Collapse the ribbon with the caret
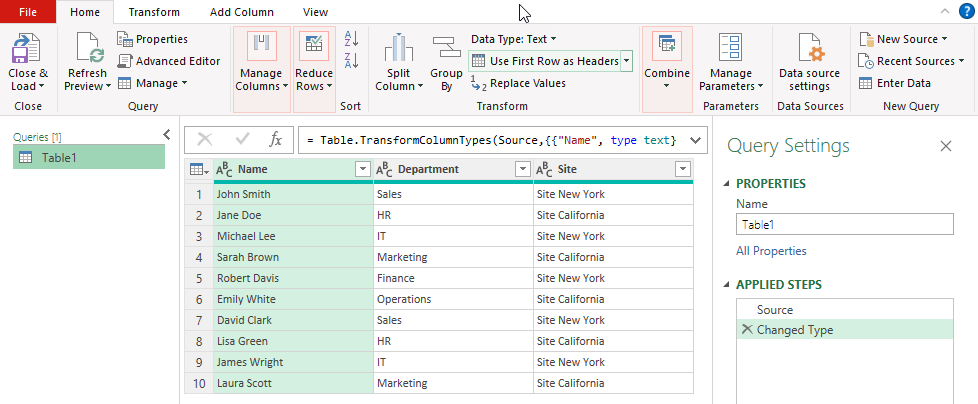This screenshot has width=978, height=404. (945, 11)
